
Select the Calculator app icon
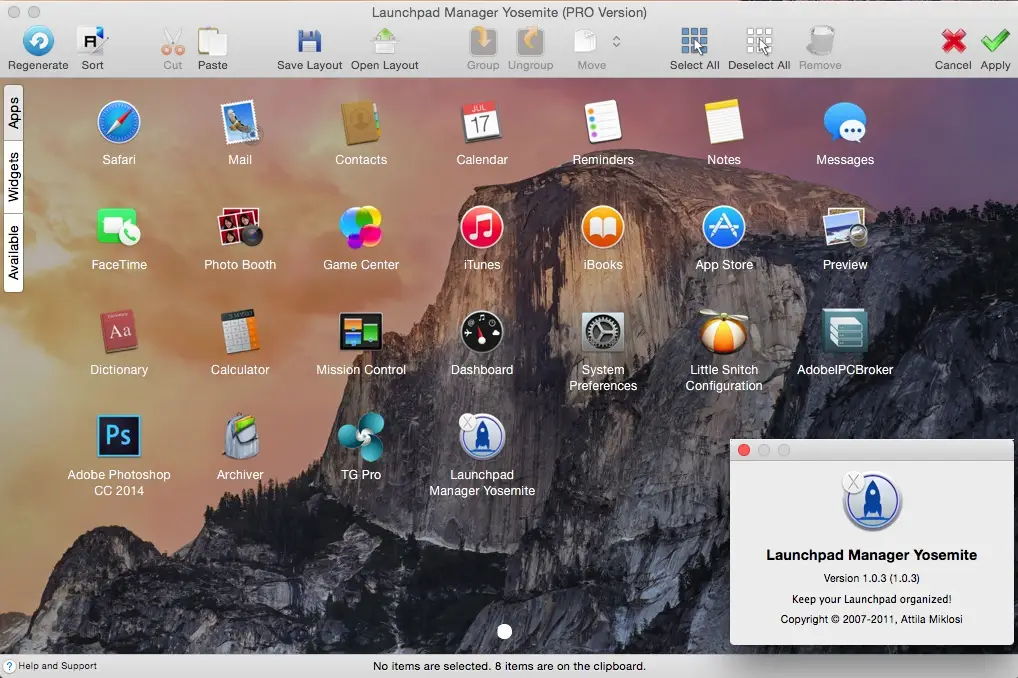pyautogui.click(x=240, y=331)
